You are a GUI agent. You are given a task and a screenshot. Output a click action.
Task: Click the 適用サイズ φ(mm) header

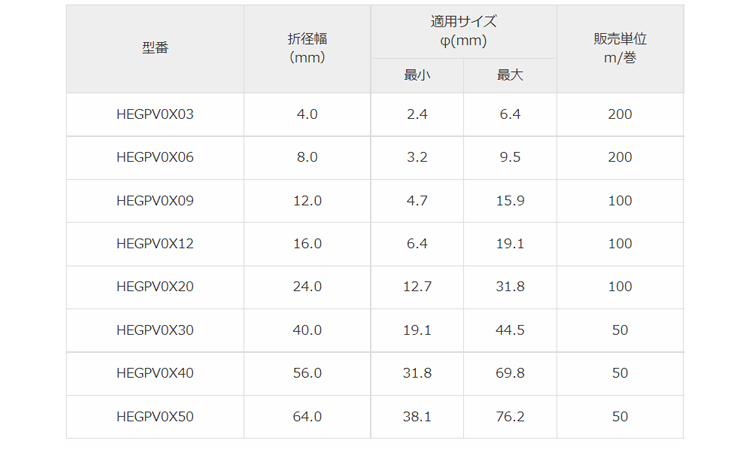(x=463, y=31)
